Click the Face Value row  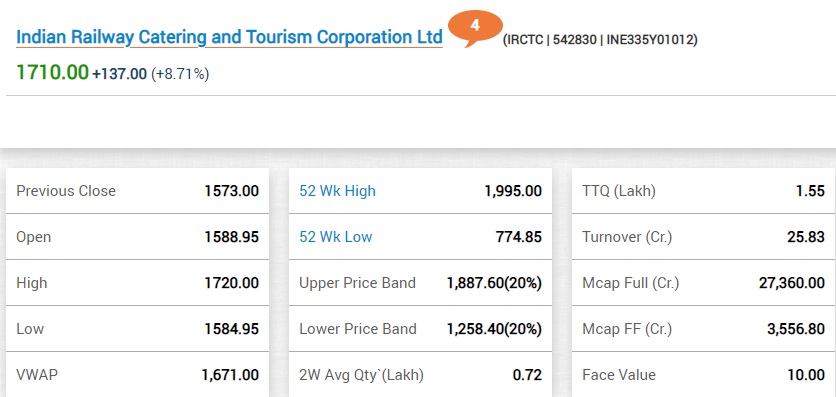pyautogui.click(x=703, y=375)
